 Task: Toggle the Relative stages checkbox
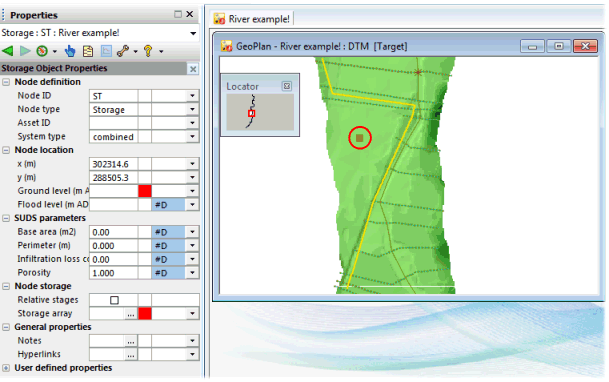(114, 300)
